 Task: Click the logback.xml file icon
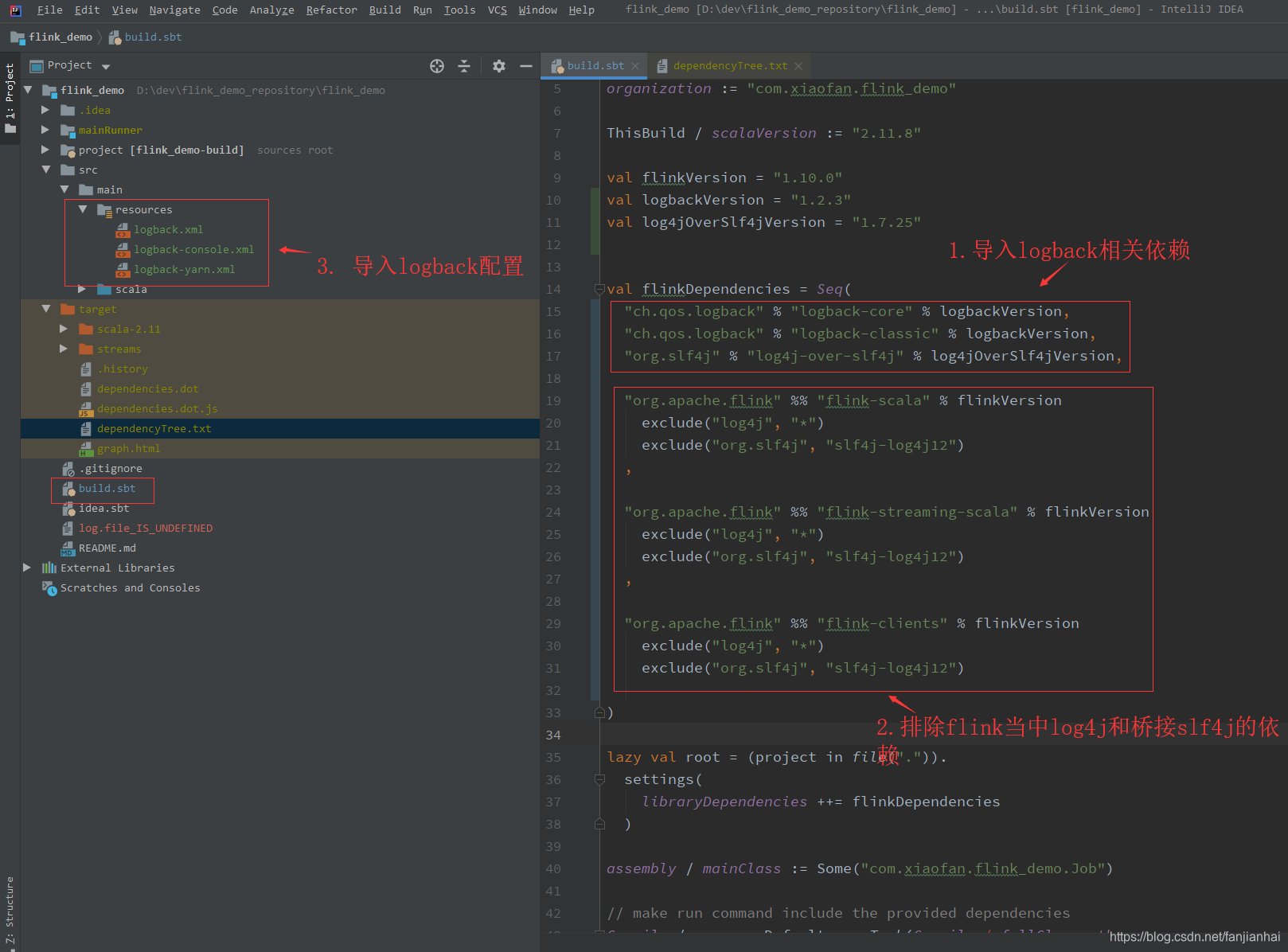pos(123,230)
